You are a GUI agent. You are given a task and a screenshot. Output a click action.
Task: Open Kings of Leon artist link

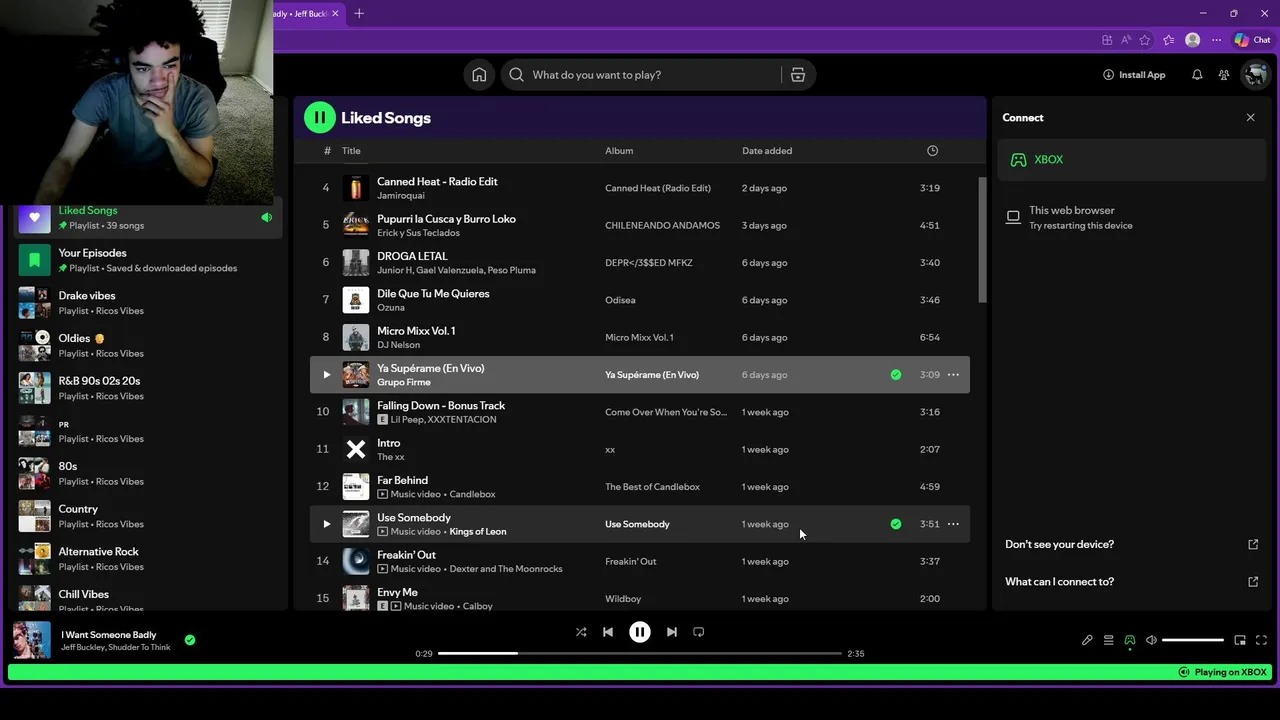tap(478, 532)
